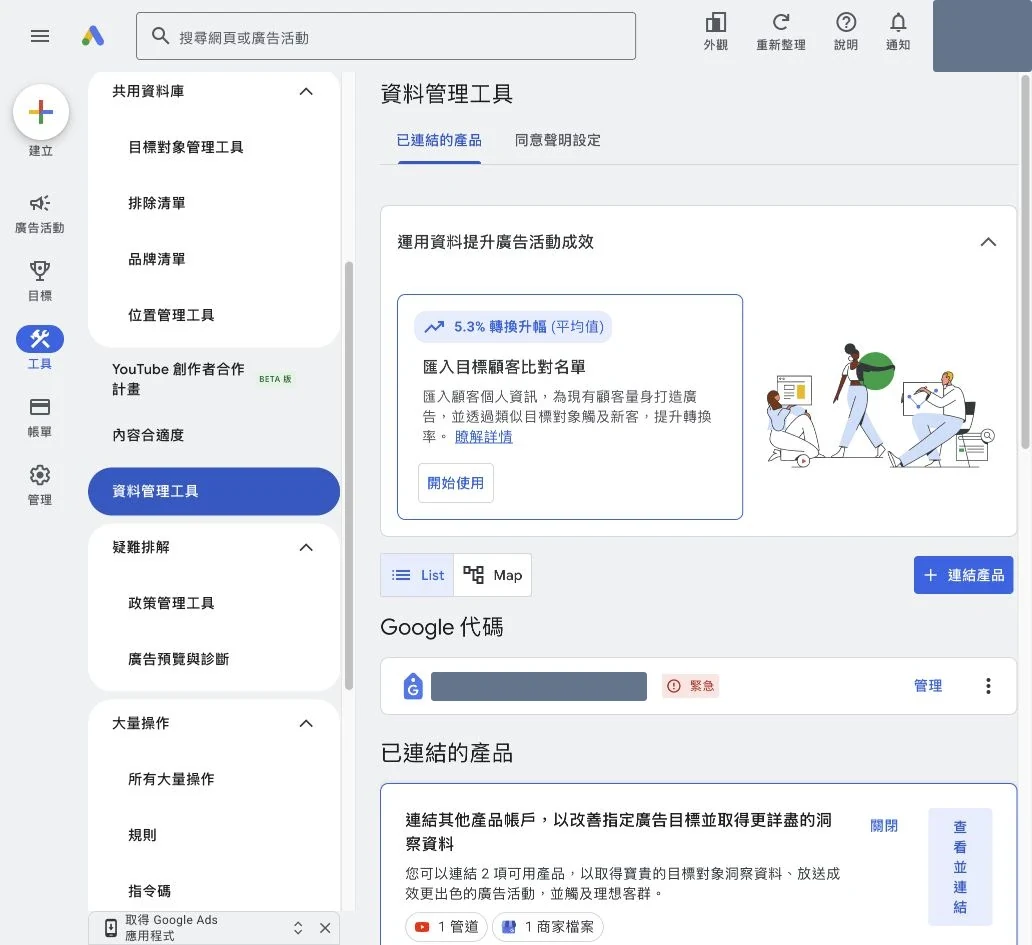Screen dimensions: 1032x945
Task: Click the 連結產品 button
Action: click(963, 575)
